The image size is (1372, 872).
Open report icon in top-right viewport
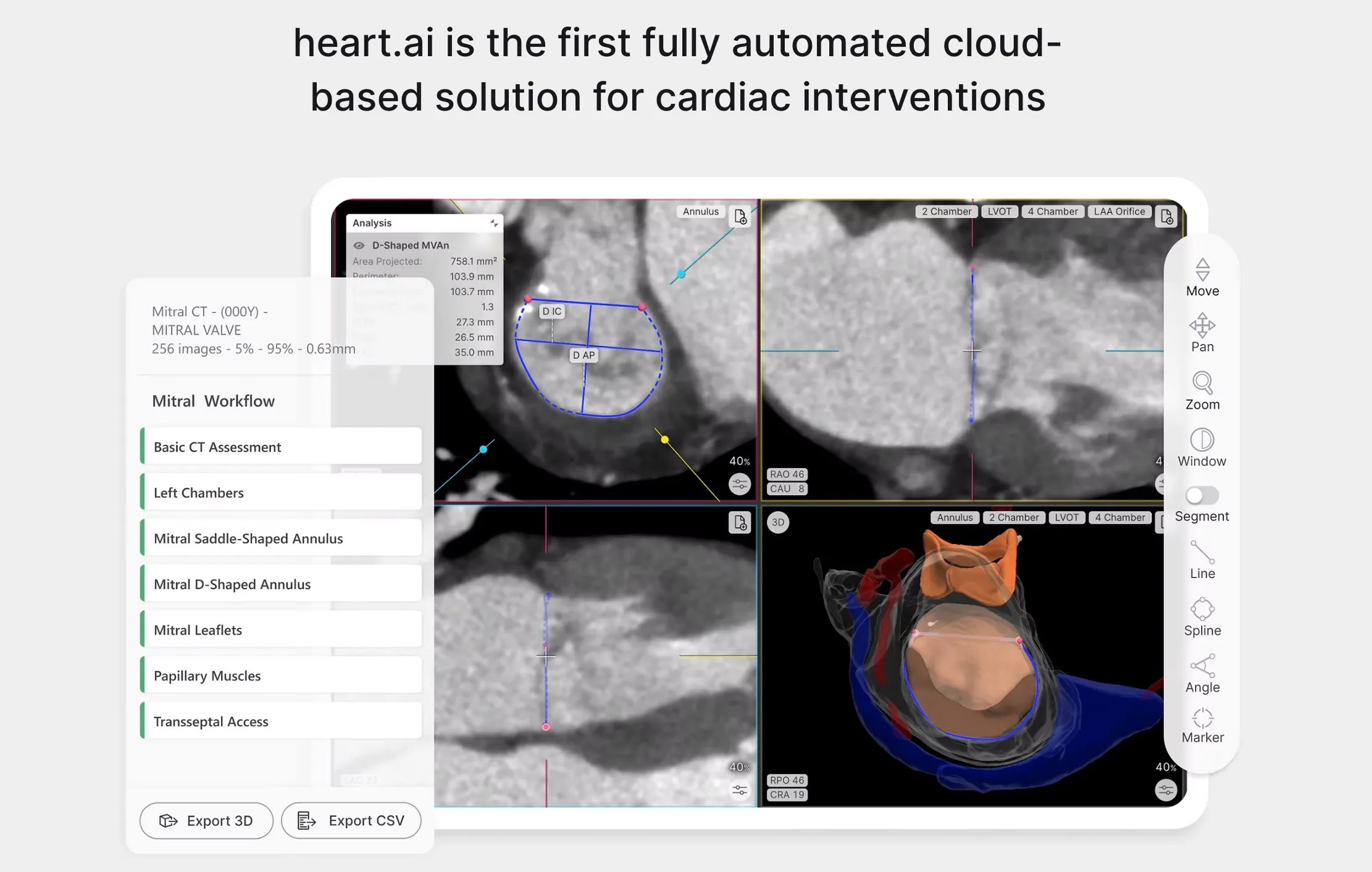click(x=1166, y=217)
